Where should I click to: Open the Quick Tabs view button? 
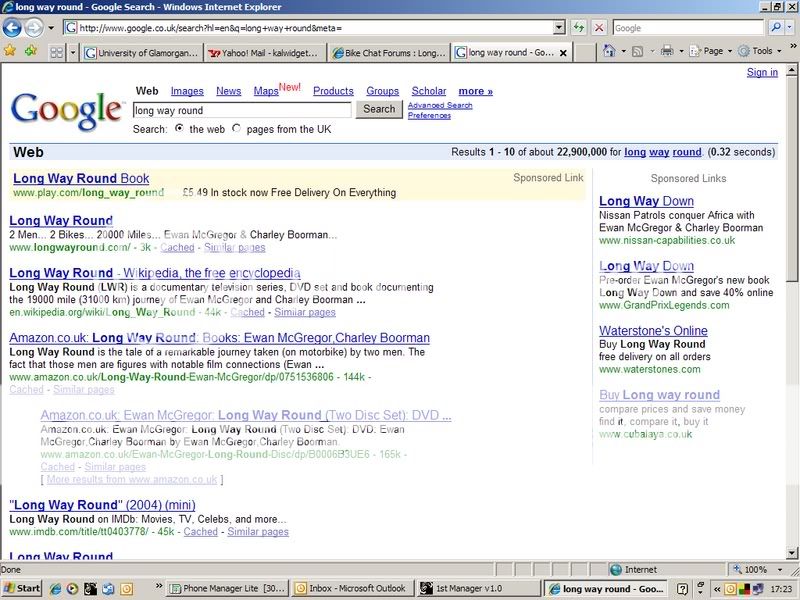56,51
